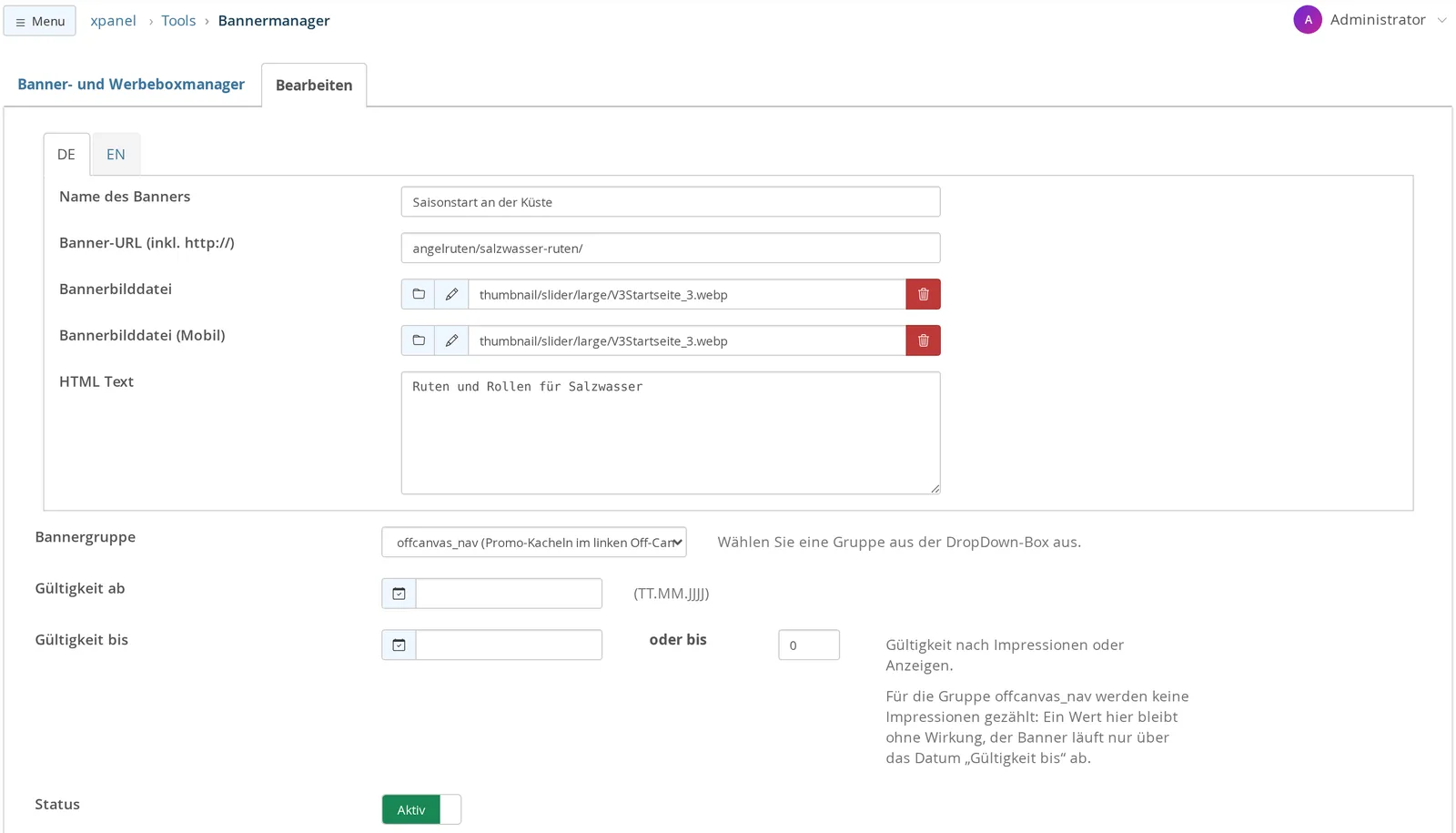Viewport: 1456px width, 833px height.
Task: Open the Banner- und Werbeboxmanager tab
Action: click(x=131, y=84)
